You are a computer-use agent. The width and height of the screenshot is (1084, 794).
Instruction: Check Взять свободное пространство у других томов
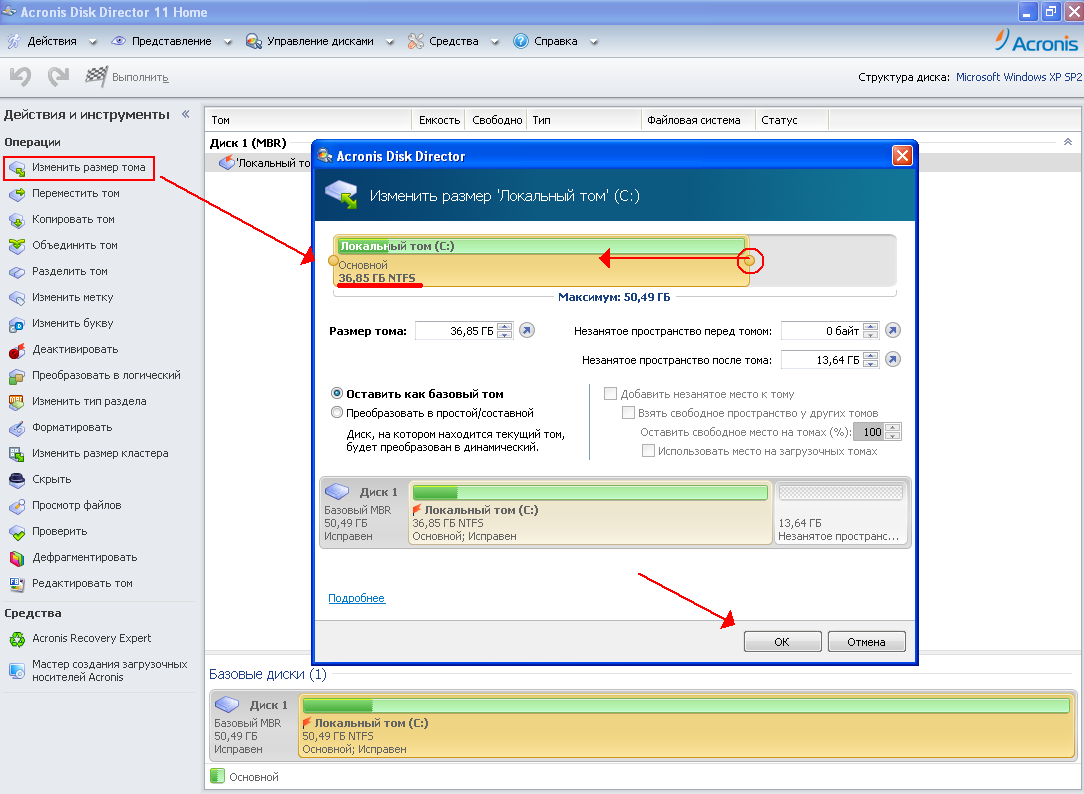click(628, 413)
